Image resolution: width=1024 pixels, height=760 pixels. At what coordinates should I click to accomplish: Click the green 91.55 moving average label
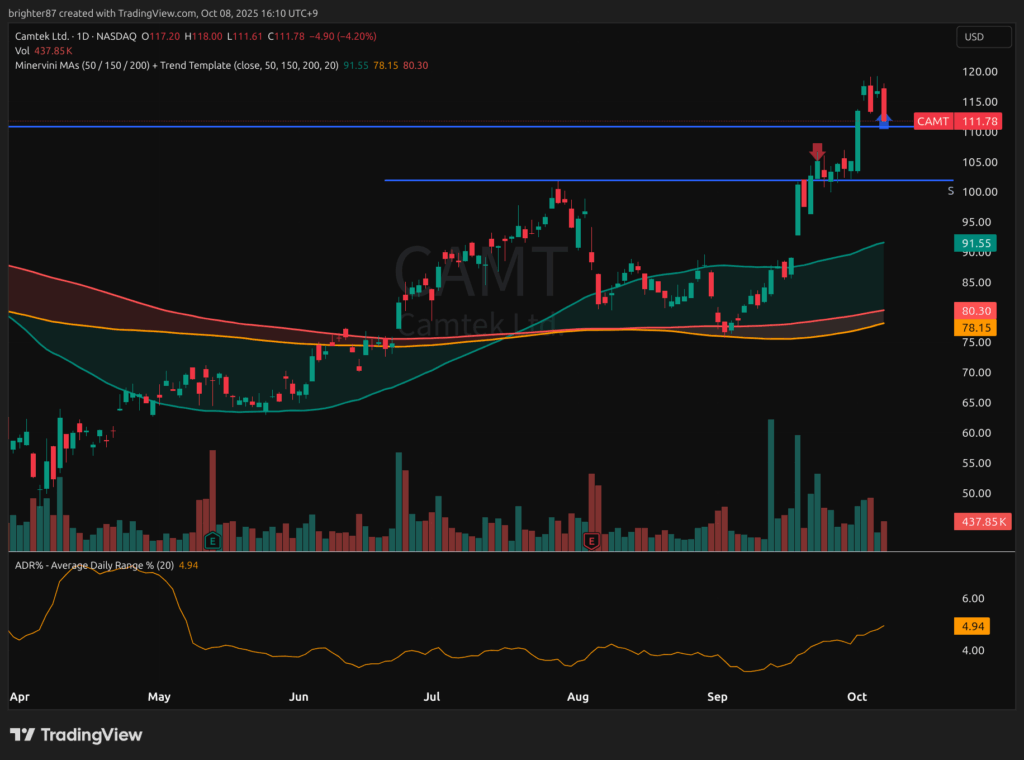pyautogui.click(x=976, y=243)
